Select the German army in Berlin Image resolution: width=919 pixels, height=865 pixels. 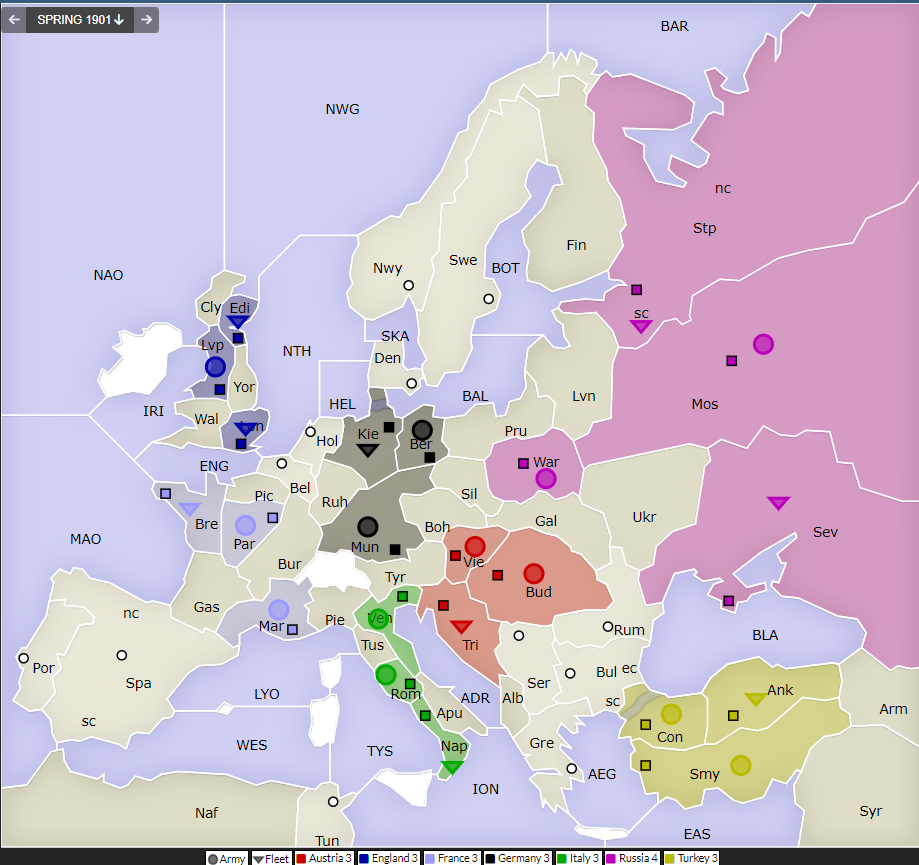[422, 430]
